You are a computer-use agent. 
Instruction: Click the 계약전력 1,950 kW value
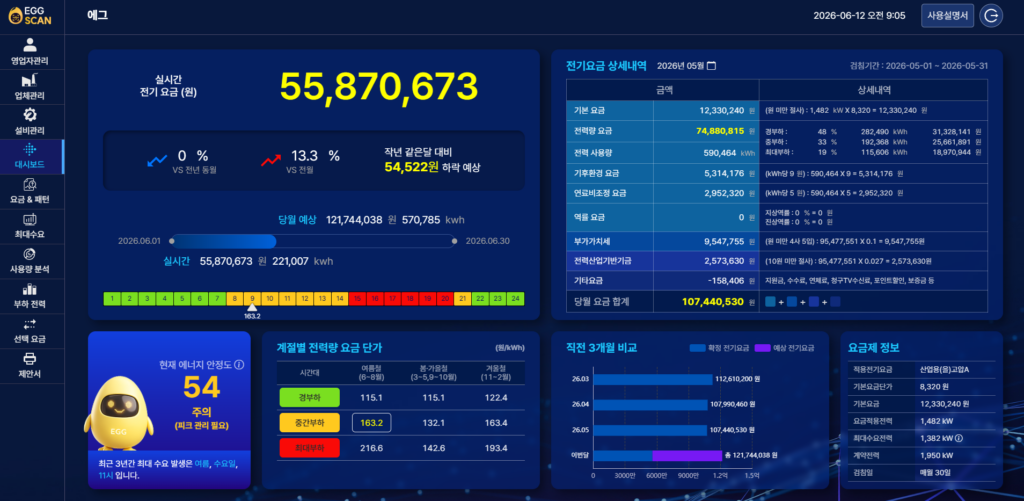tap(936, 455)
